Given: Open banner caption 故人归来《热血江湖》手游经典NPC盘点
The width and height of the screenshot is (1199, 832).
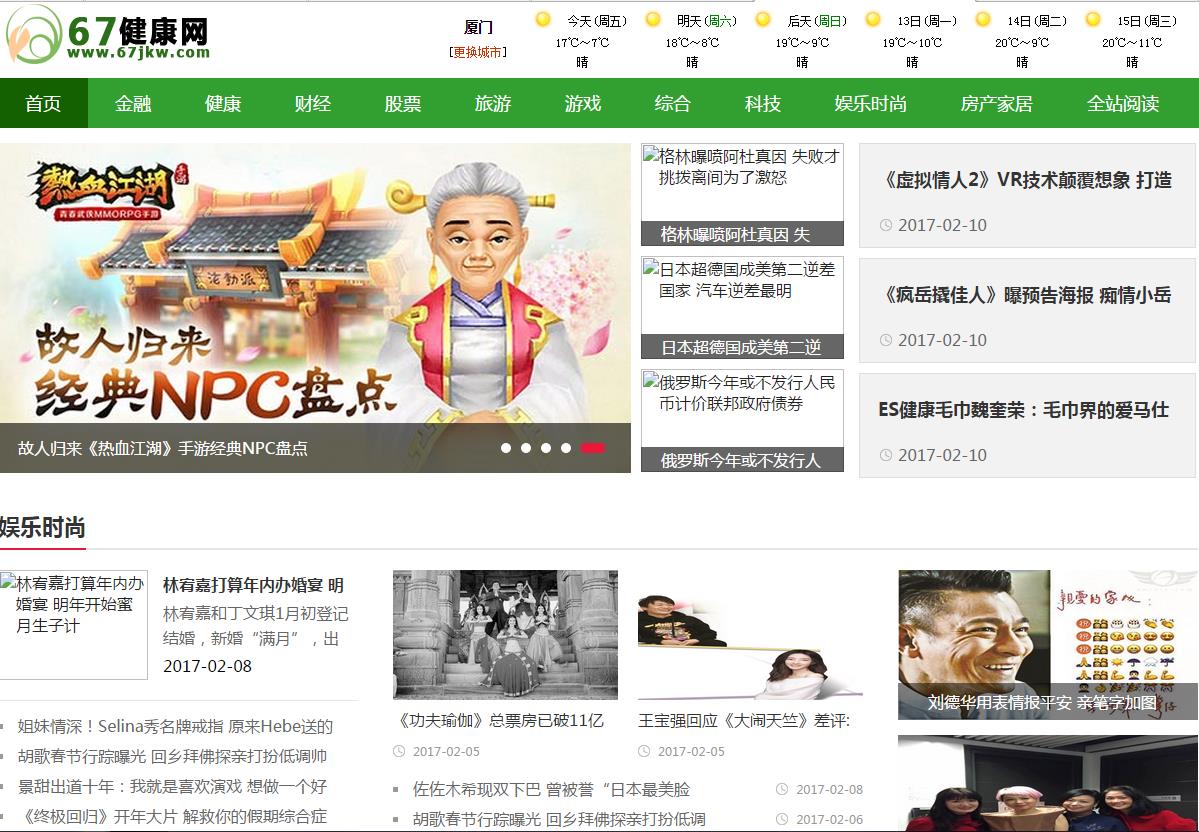Looking at the screenshot, I should (x=163, y=448).
